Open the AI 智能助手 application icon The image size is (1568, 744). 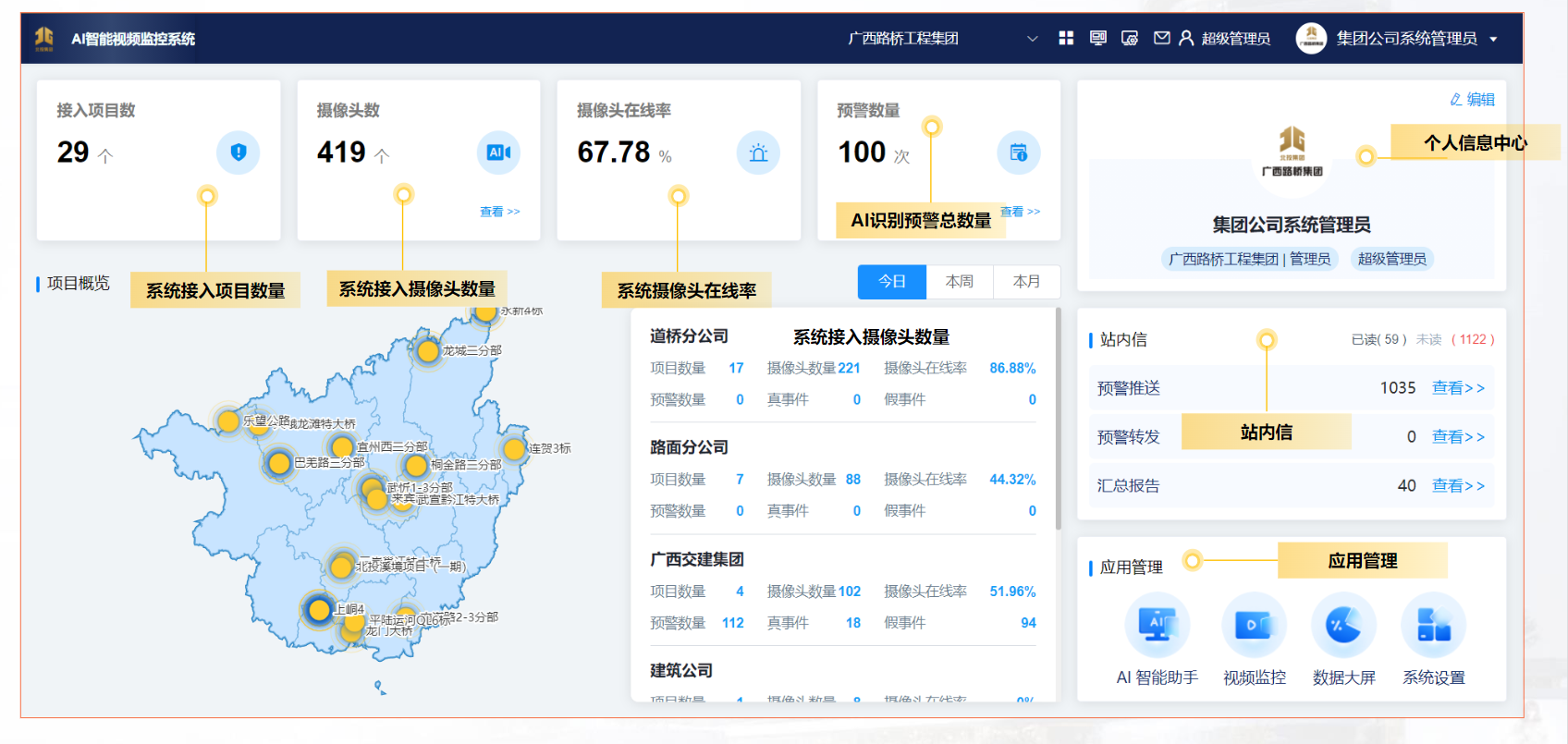coord(1157,626)
